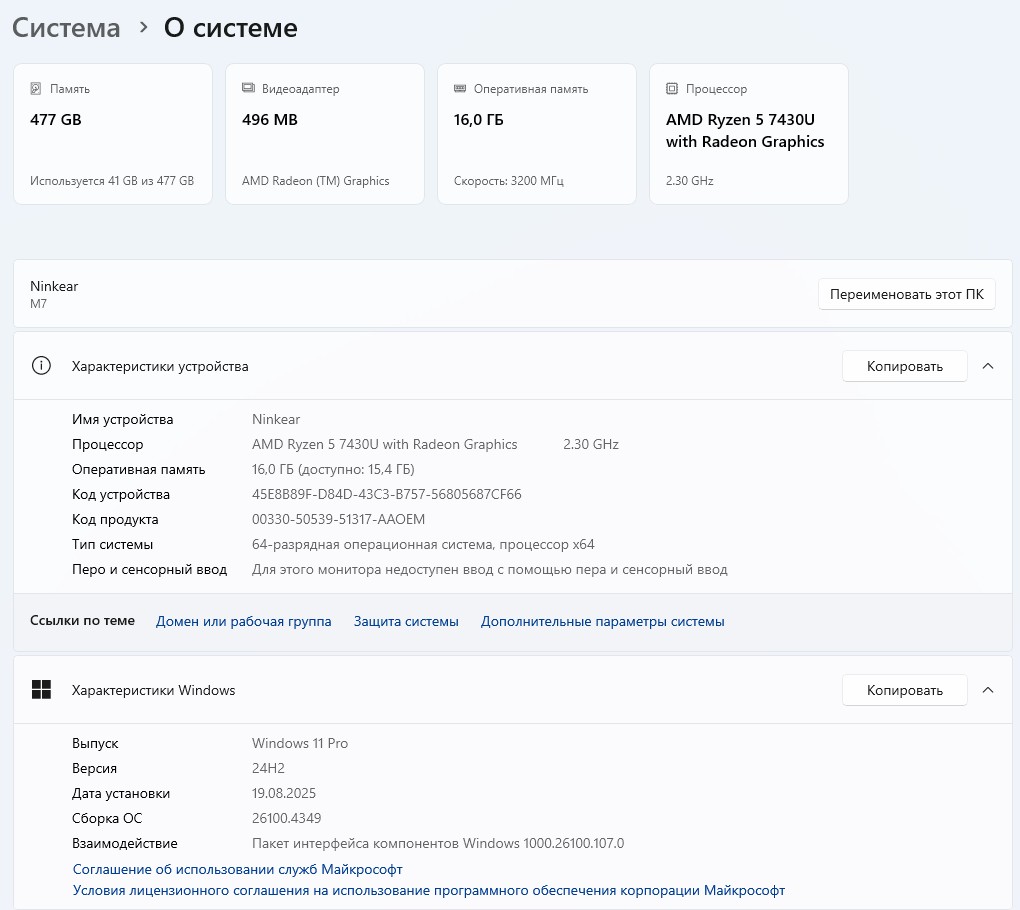Copy Windows specifications with Копировать
This screenshot has width=1020, height=910.
tap(904, 690)
